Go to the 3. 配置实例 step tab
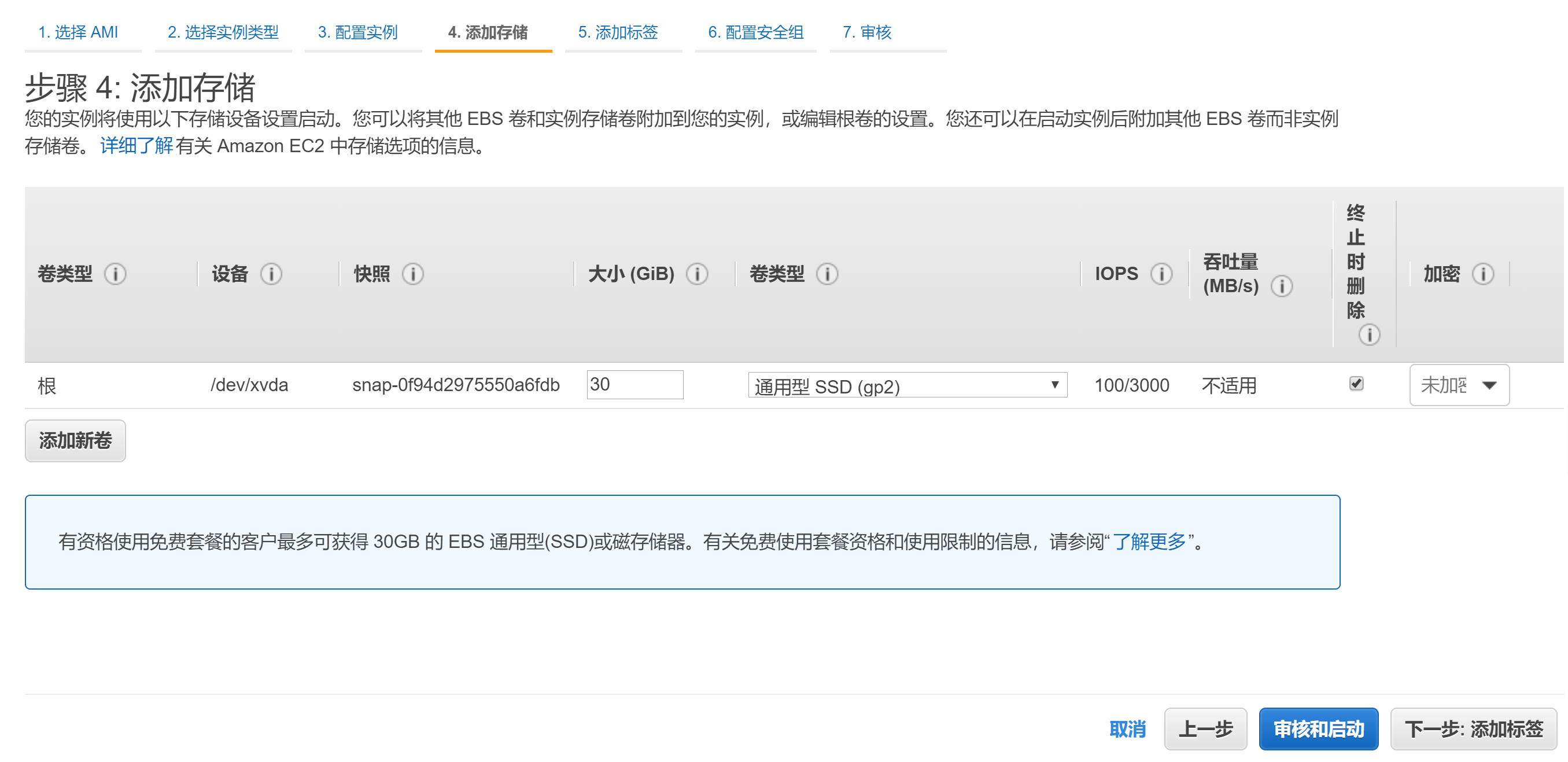Image resolution: width=1568 pixels, height=762 pixels. point(357,32)
